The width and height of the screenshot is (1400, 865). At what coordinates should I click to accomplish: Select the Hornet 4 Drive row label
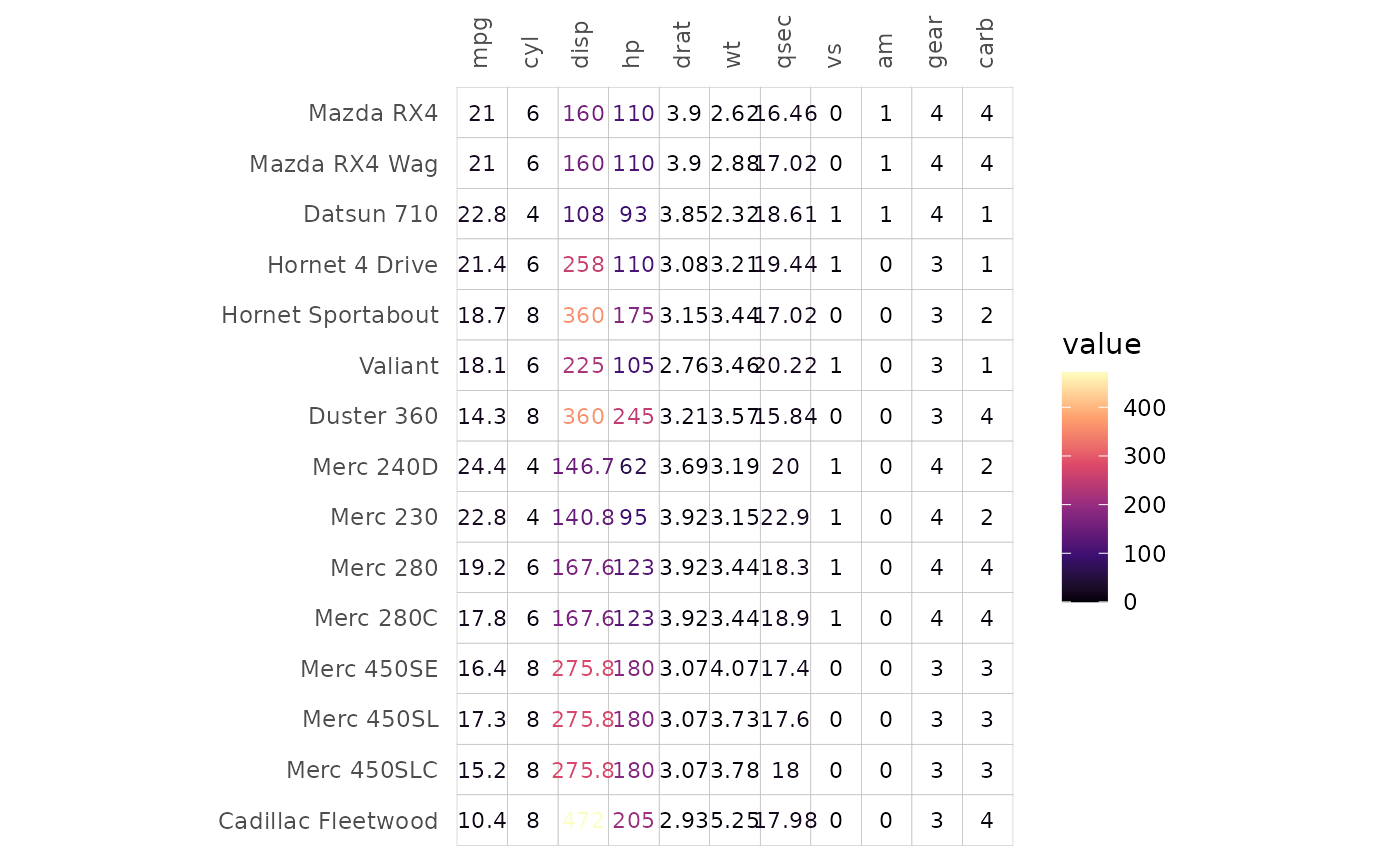(353, 265)
